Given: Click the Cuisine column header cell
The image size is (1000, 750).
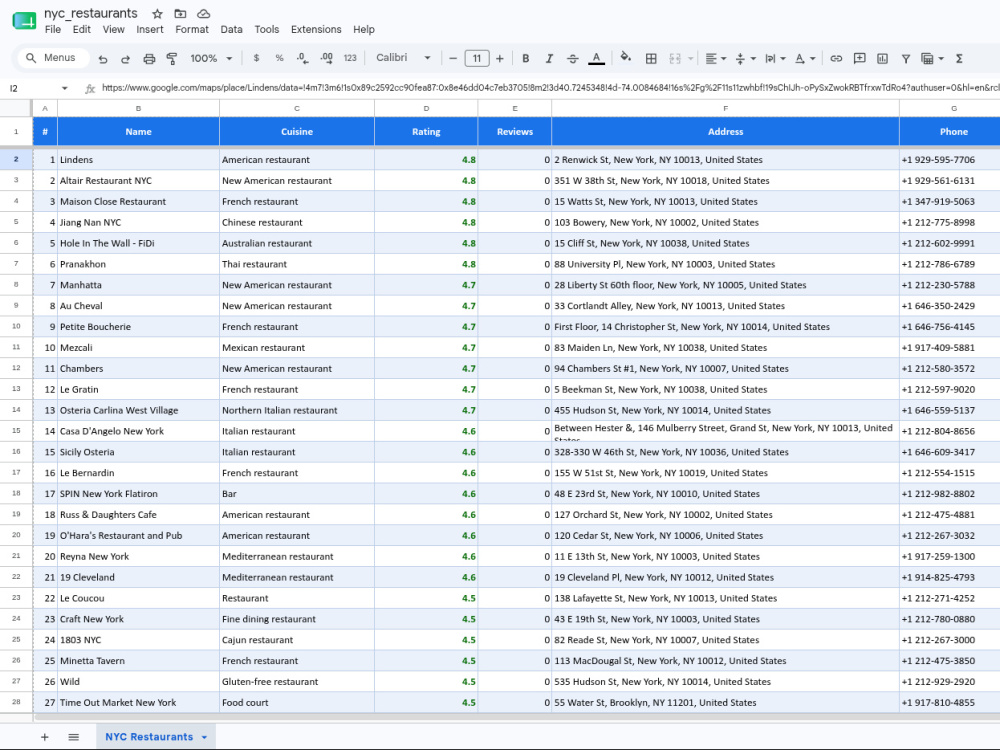Looking at the screenshot, I should [x=297, y=131].
